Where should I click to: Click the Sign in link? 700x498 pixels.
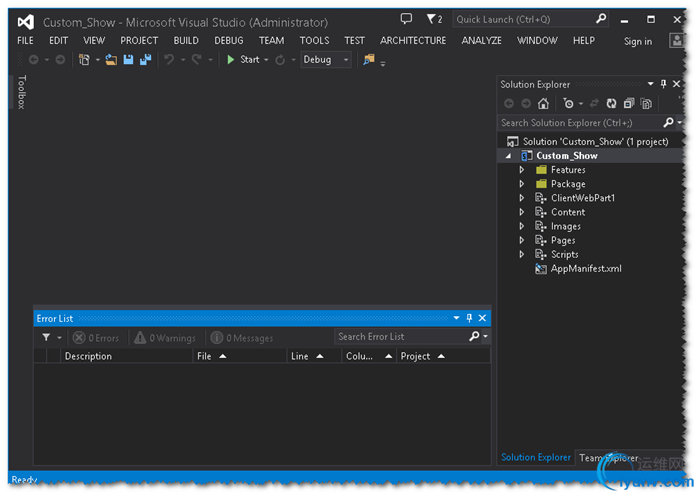[x=637, y=42]
